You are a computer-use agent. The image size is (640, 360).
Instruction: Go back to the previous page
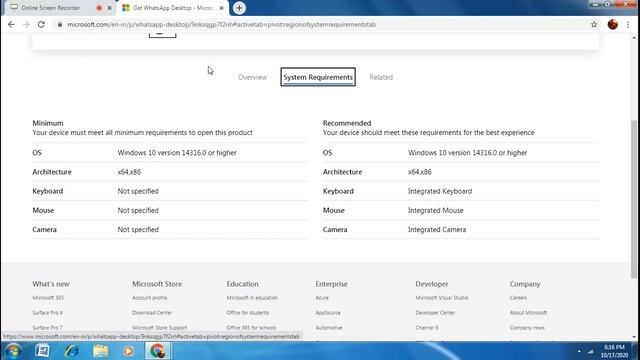(11, 24)
